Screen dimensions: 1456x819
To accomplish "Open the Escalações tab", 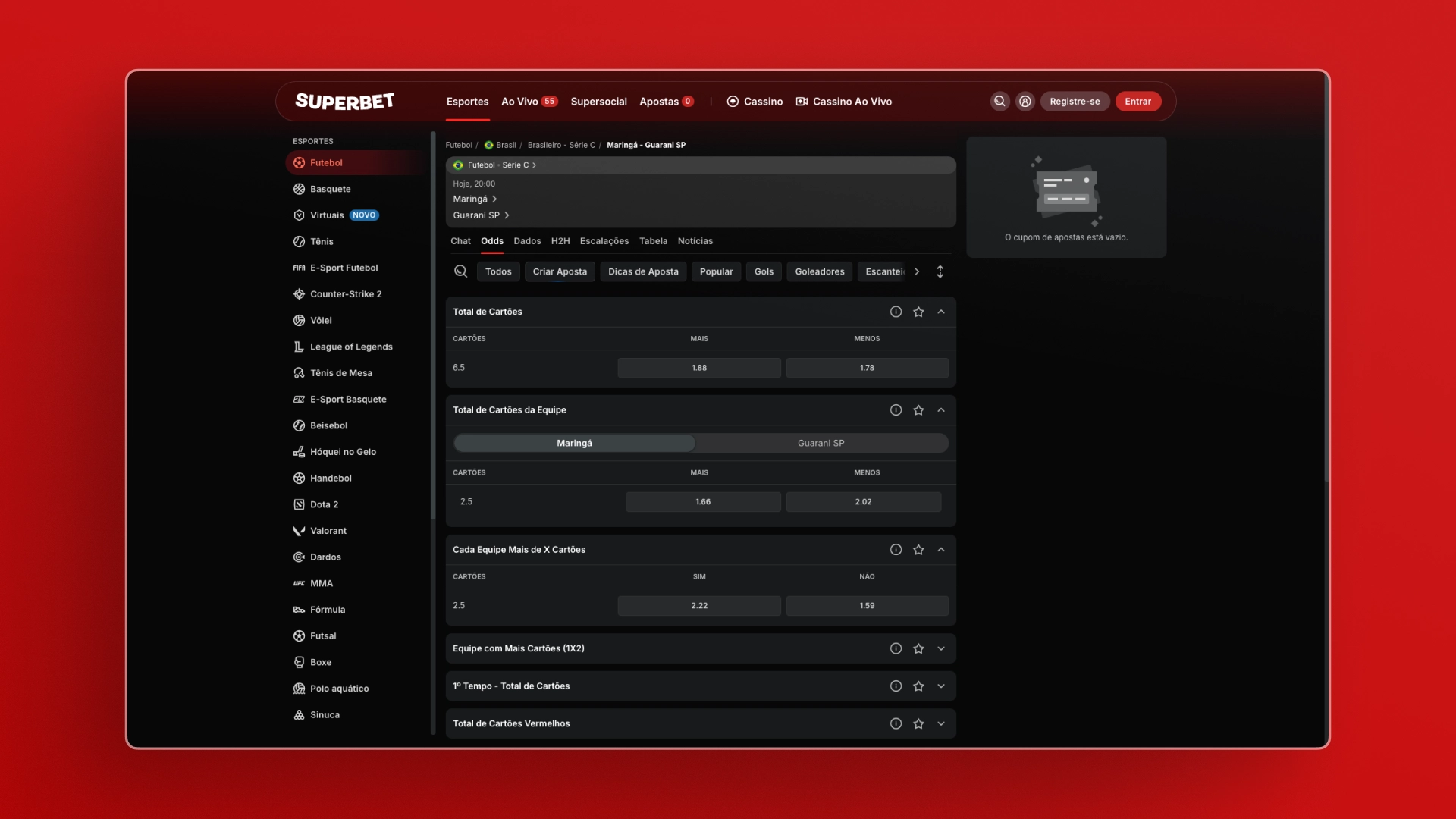I will [604, 241].
